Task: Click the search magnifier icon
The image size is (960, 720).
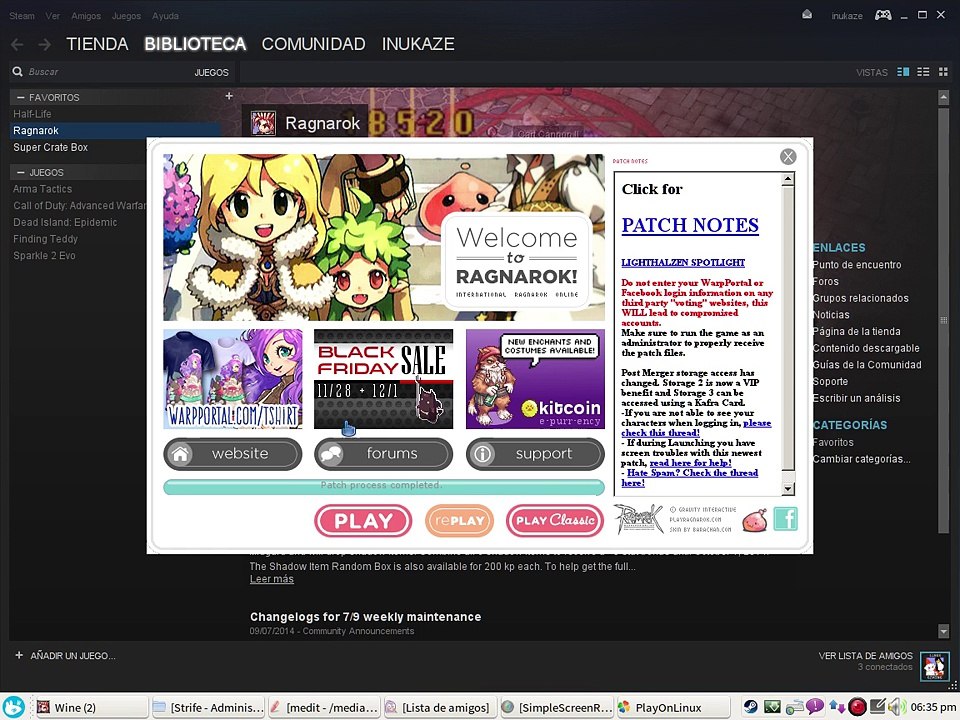Action: 17,72
